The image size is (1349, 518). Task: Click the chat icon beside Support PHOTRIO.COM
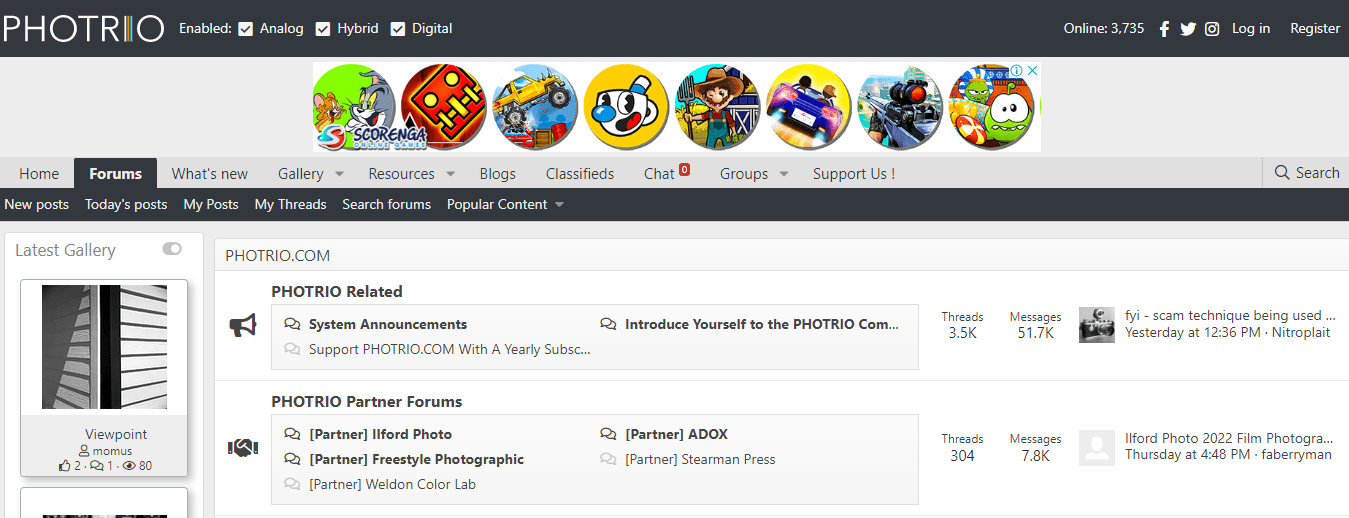(x=292, y=349)
